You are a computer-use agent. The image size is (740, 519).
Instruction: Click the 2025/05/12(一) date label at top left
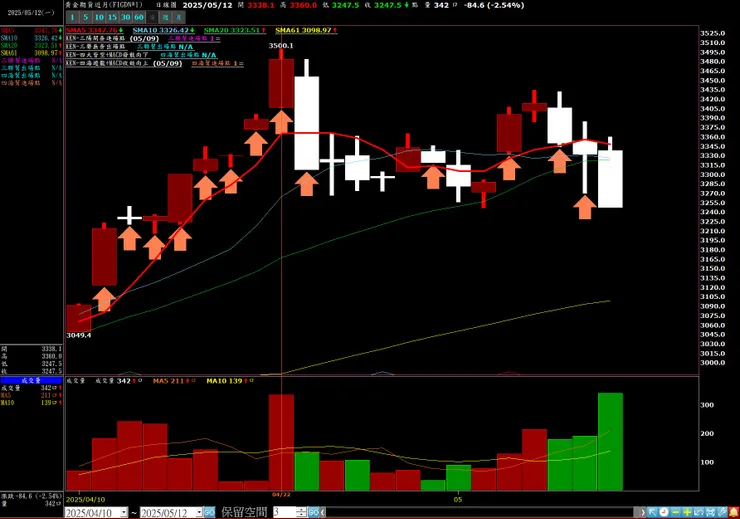(x=31, y=13)
